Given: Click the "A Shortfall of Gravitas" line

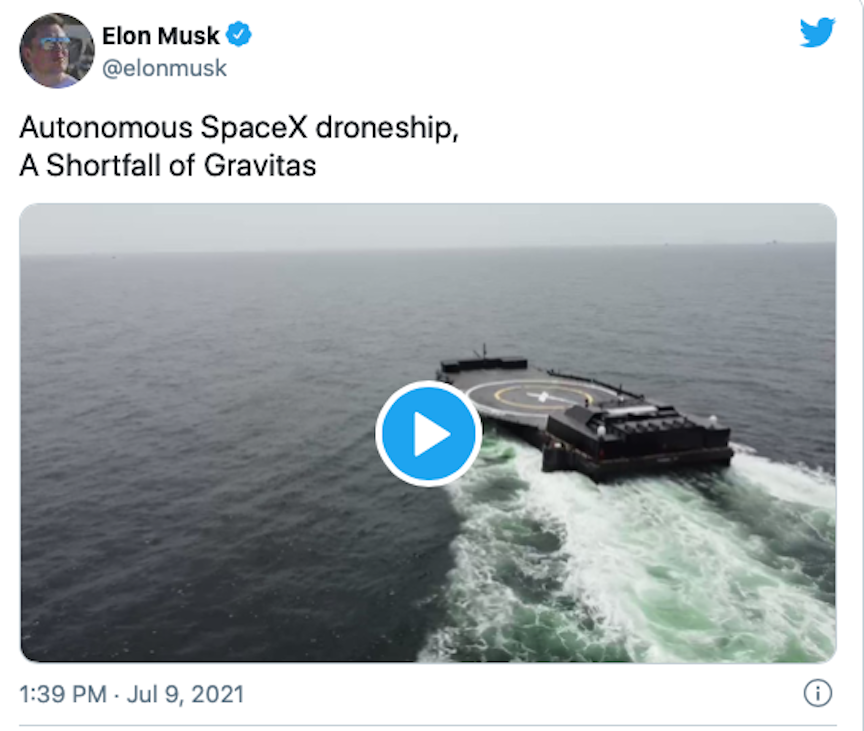Looking at the screenshot, I should [x=167, y=165].
